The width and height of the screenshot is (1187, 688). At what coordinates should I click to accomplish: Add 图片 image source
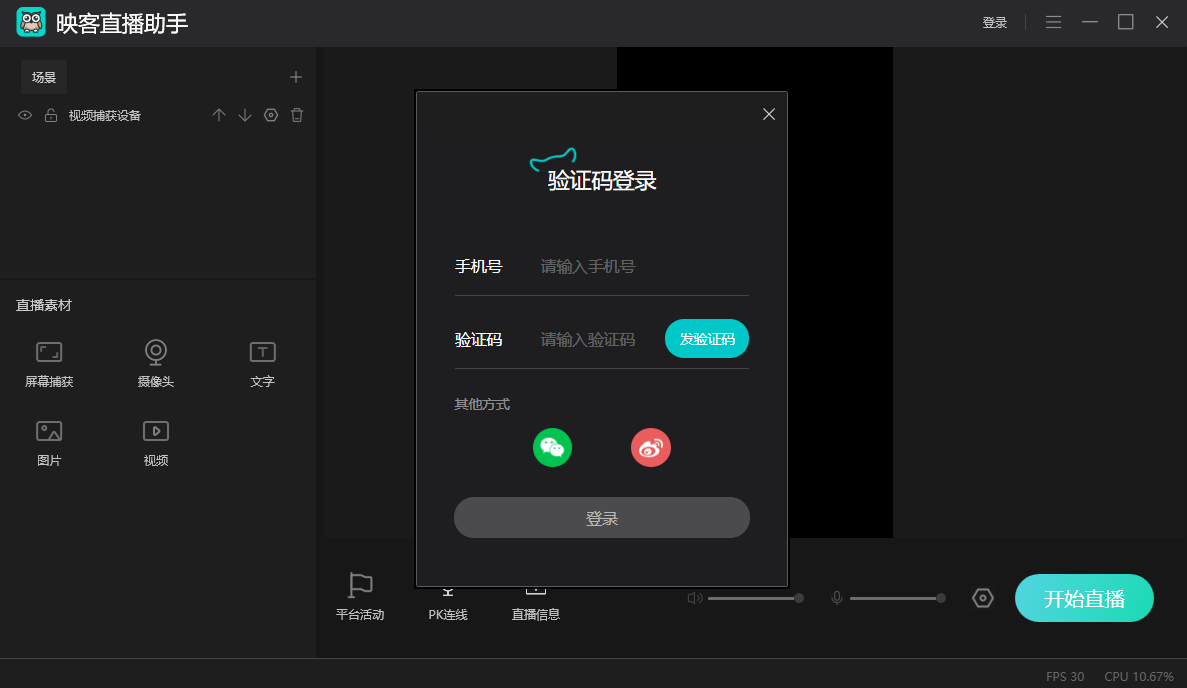coord(49,442)
